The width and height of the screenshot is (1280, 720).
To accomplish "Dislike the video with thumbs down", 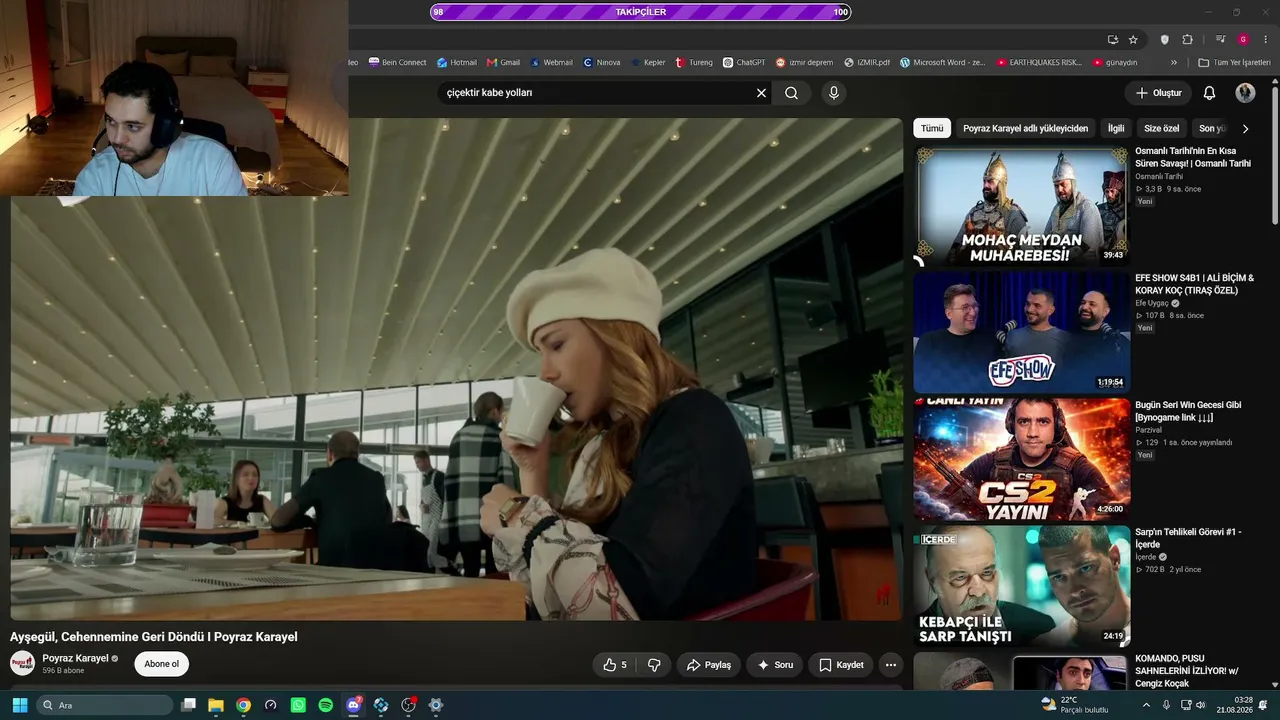I will (x=654, y=665).
